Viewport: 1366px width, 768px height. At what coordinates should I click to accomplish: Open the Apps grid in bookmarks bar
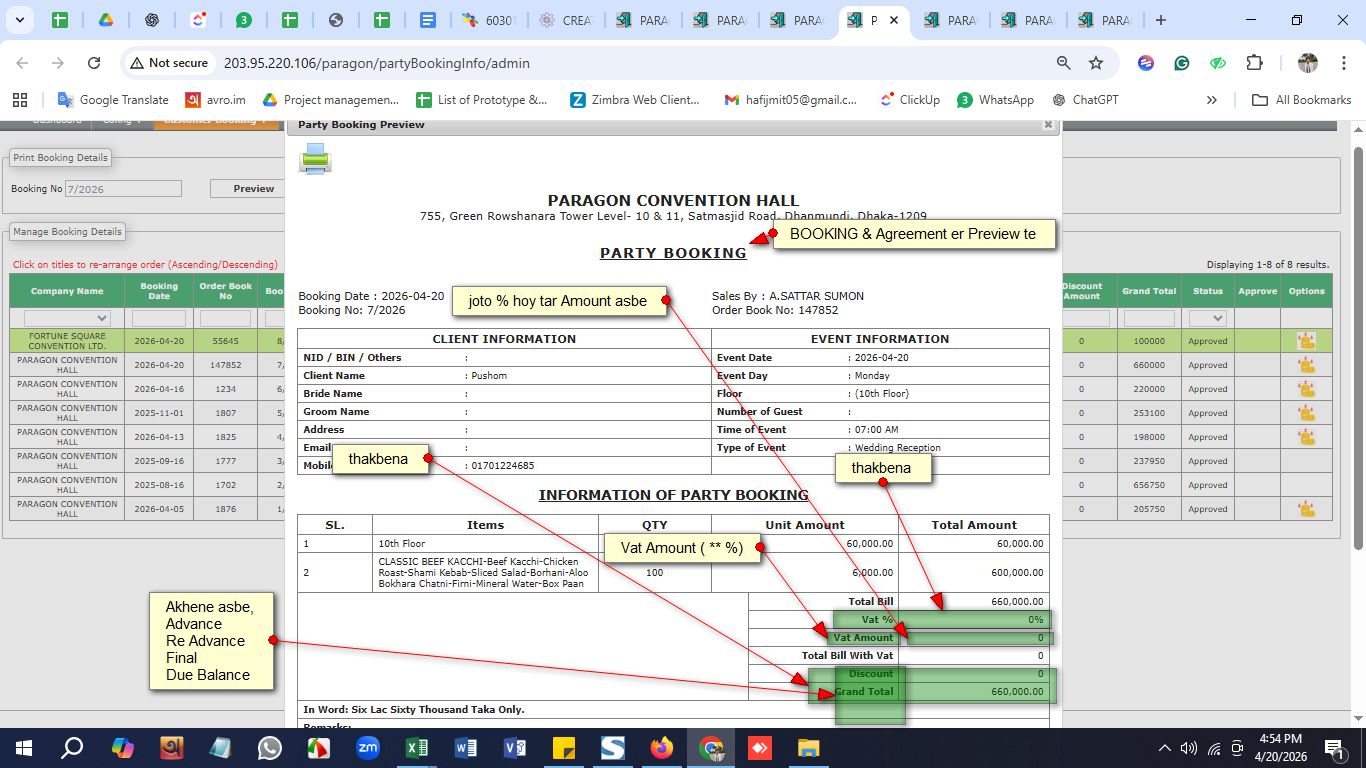[x=19, y=100]
